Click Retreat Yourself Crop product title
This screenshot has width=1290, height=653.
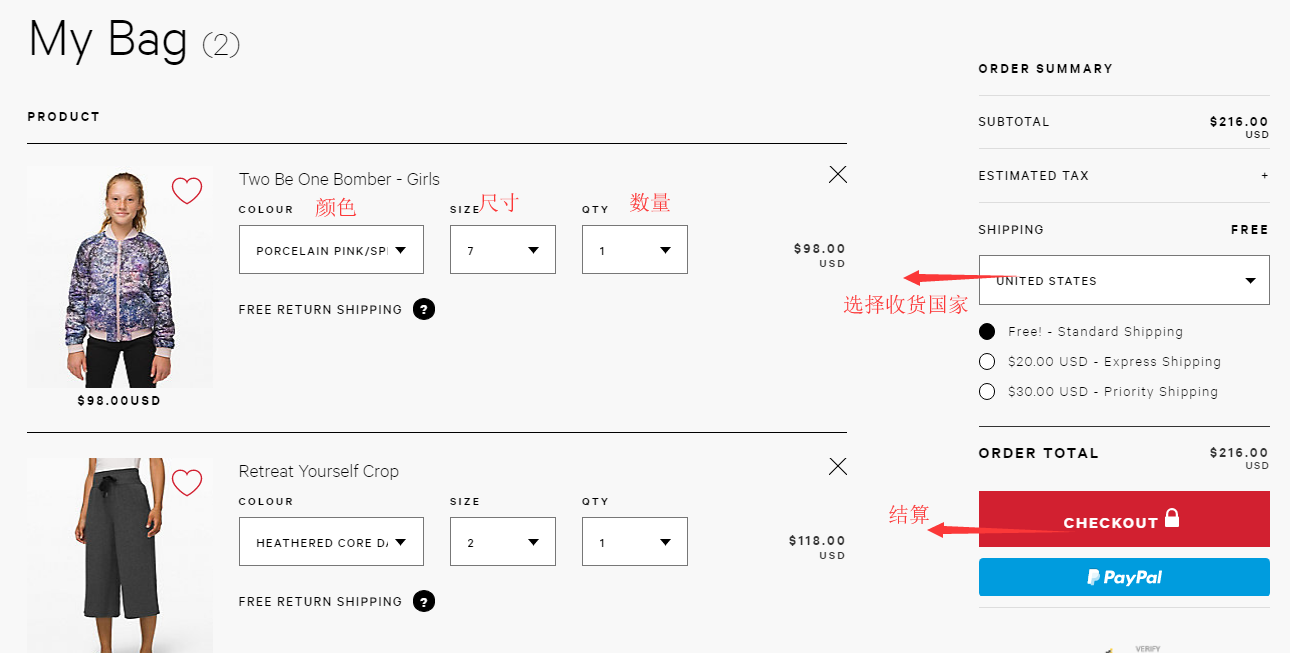point(318,471)
